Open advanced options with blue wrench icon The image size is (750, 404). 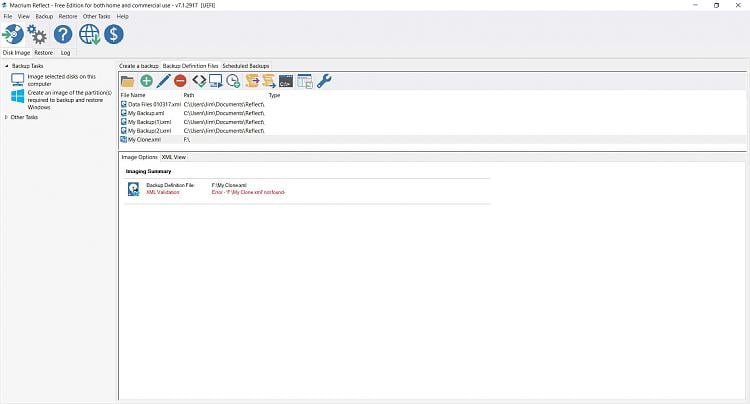click(x=324, y=81)
